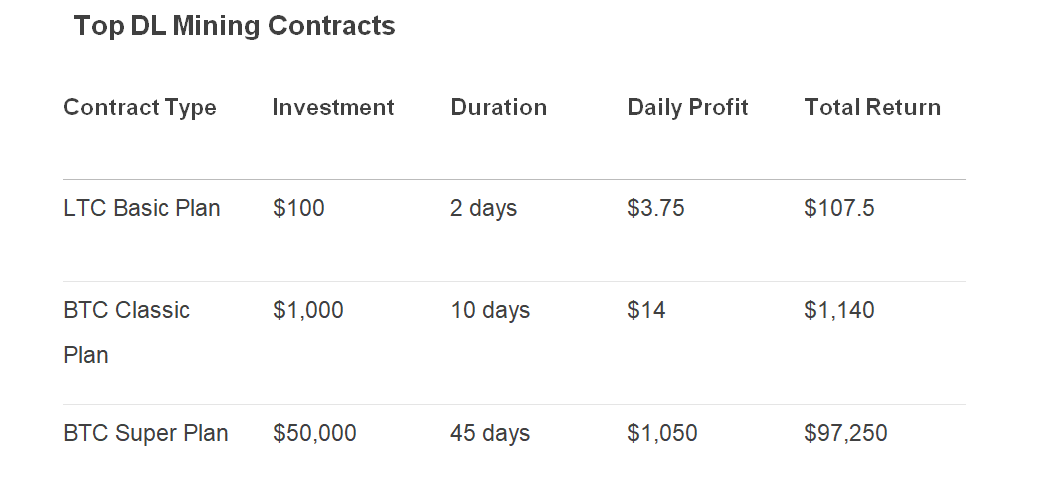Click the 45 days duration cell

coord(490,433)
